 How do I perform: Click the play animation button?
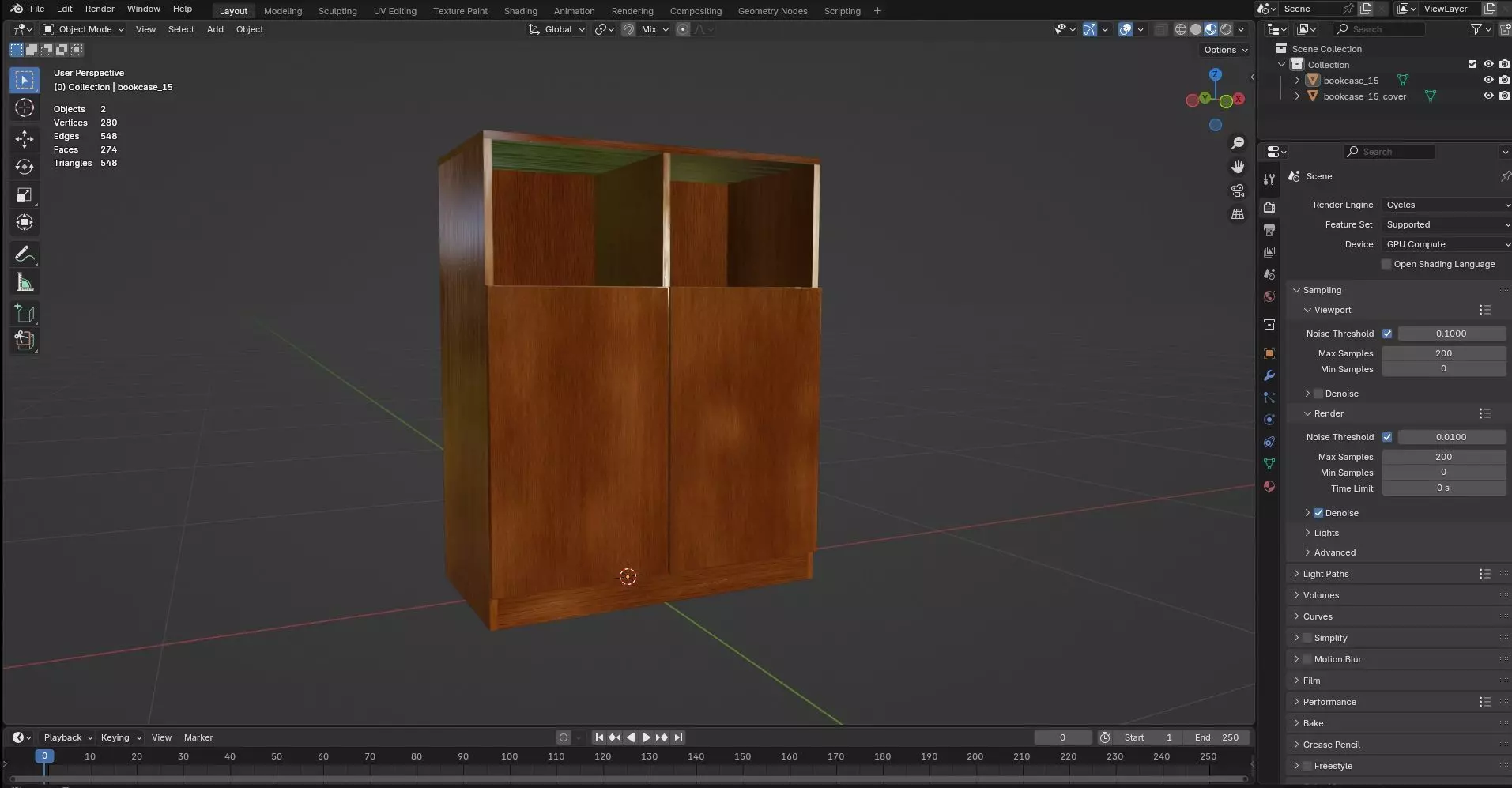point(646,737)
